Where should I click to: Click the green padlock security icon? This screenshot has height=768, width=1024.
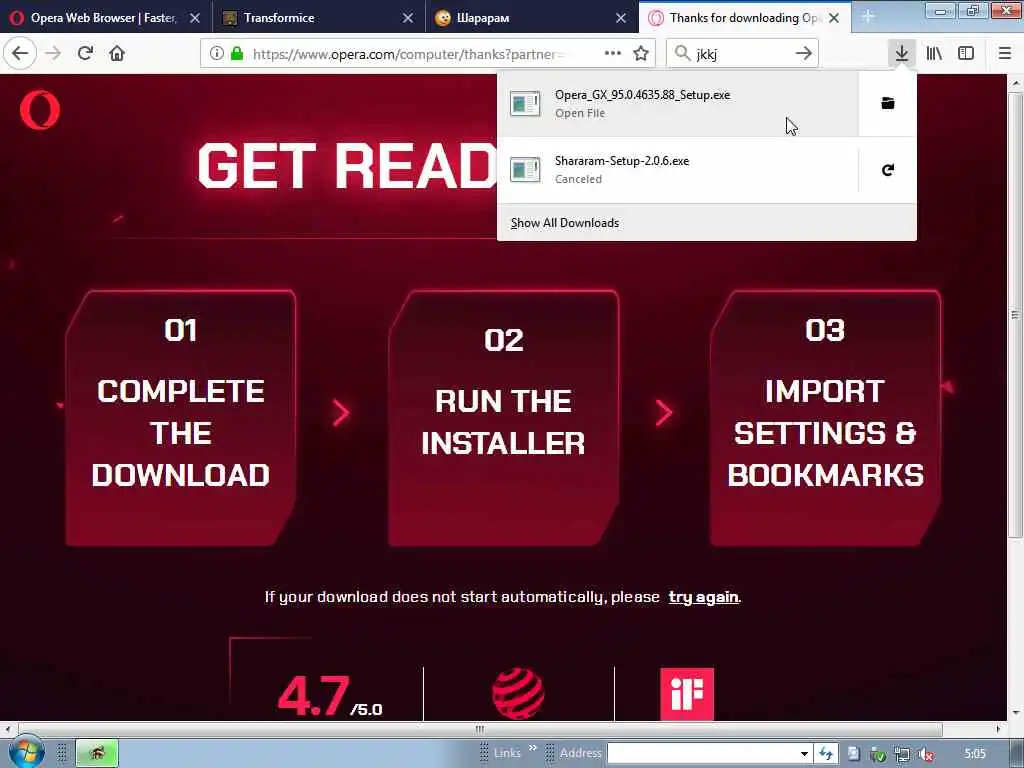coord(237,54)
